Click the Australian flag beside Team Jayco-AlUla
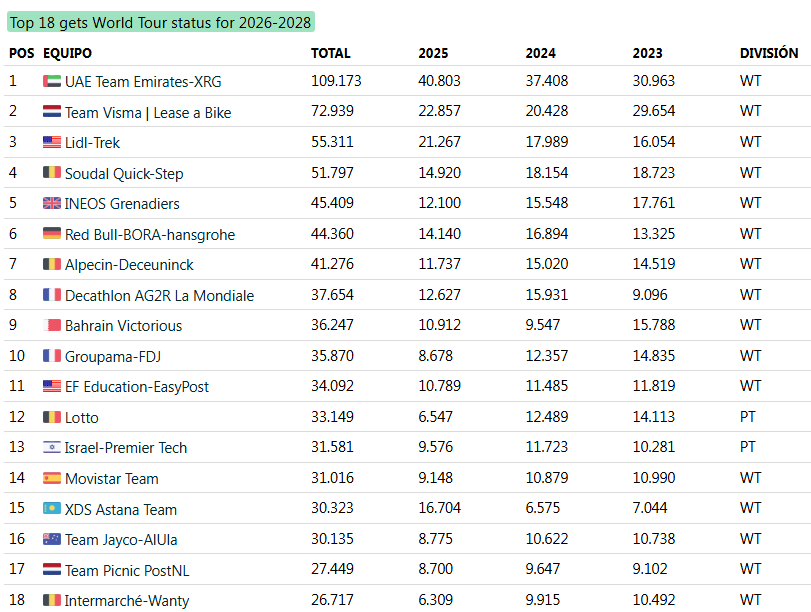Image resolution: width=811 pixels, height=612 pixels. pyautogui.click(x=52, y=539)
